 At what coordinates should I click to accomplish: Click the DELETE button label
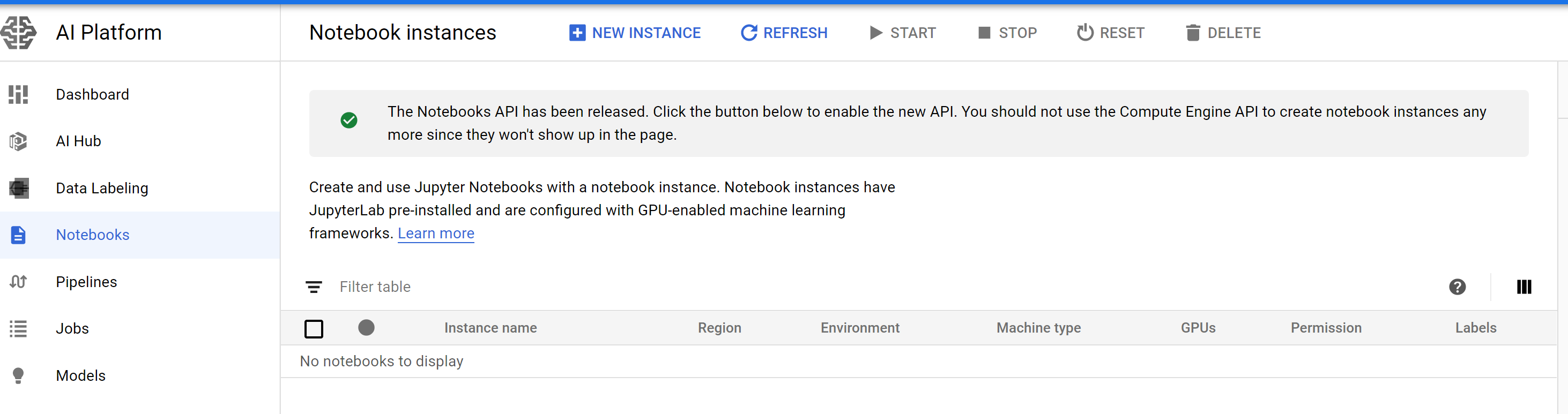(x=1234, y=33)
